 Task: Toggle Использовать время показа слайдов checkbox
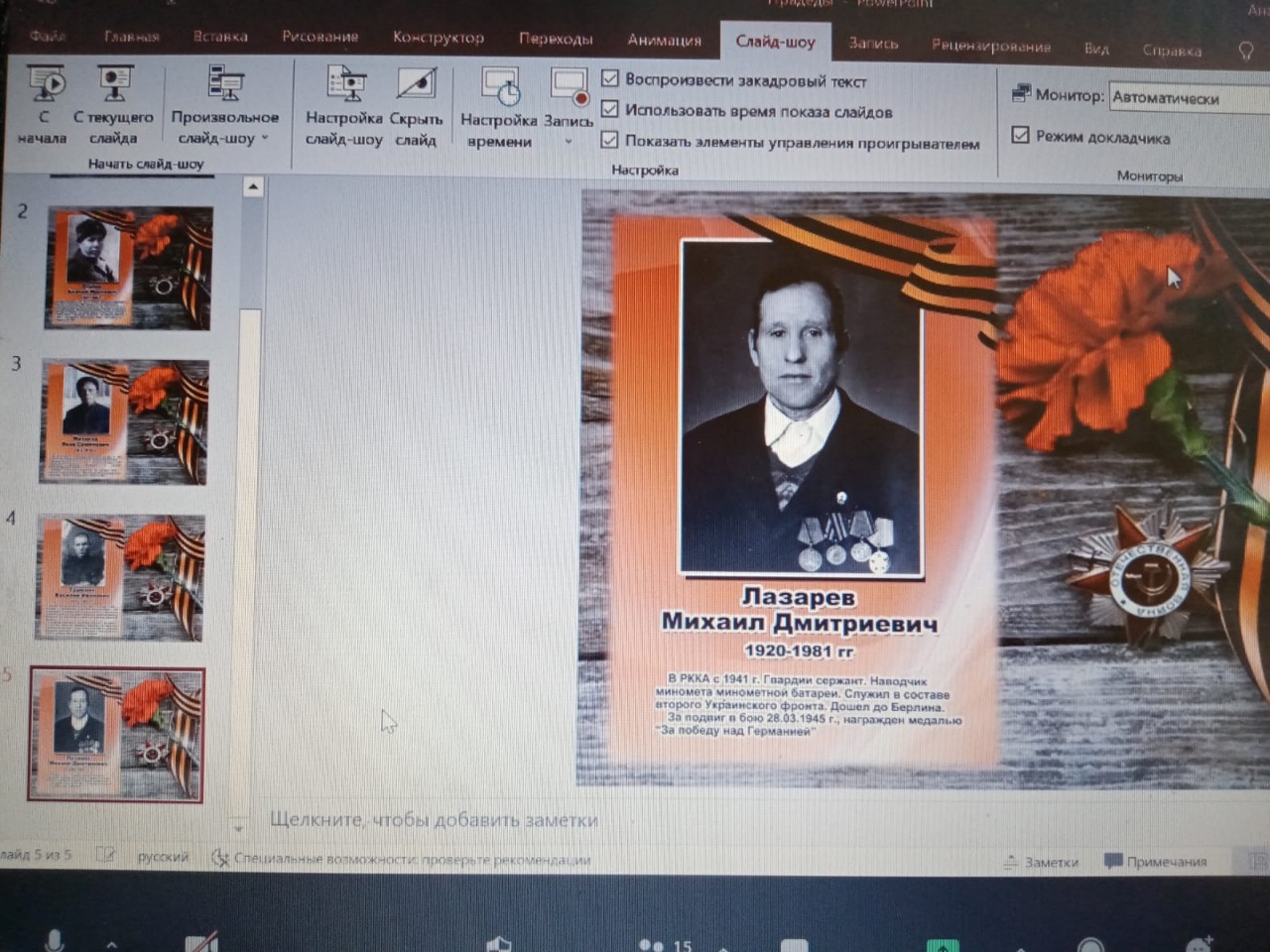click(610, 109)
